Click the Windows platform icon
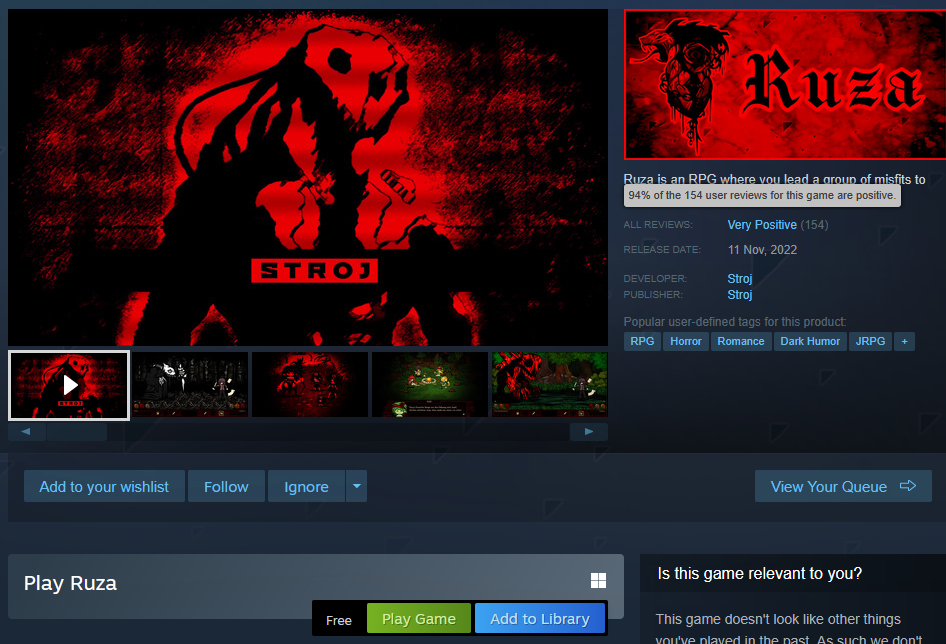Viewport: 946px width, 644px height. pos(598,581)
